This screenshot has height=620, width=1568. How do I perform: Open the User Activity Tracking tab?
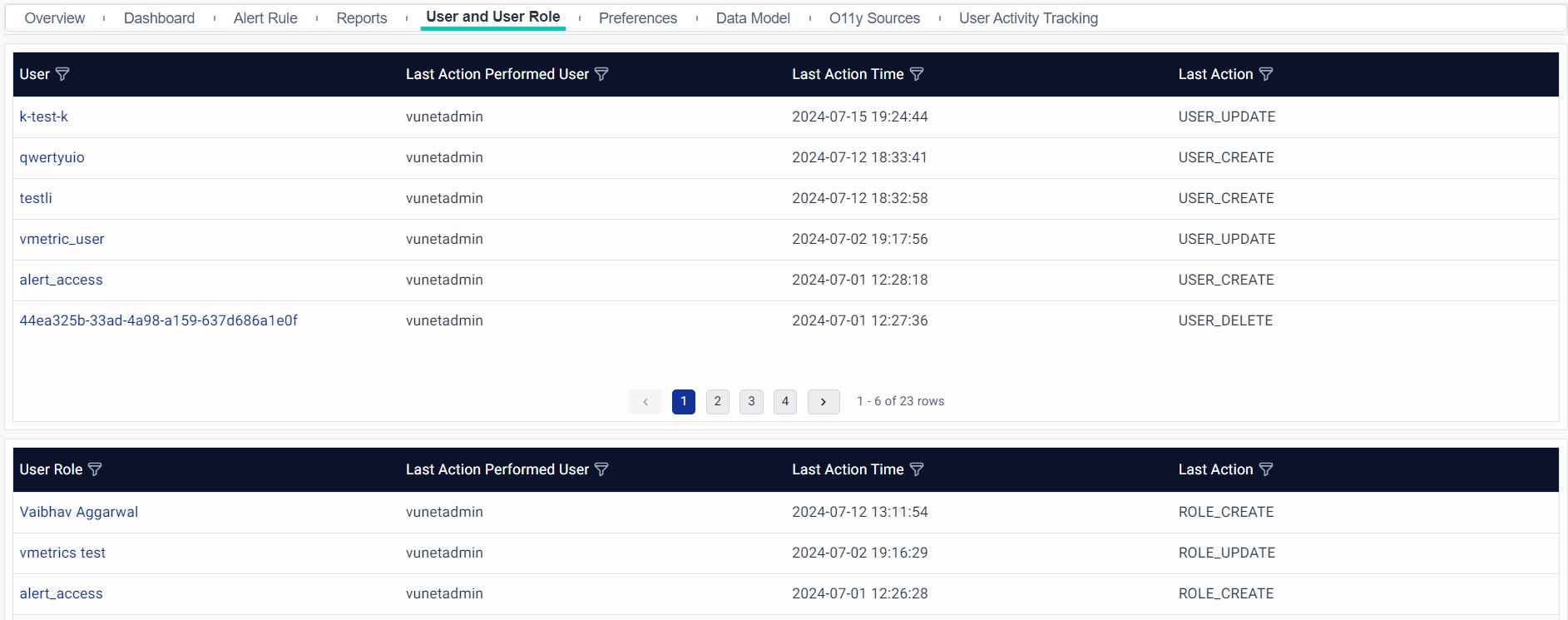pyautogui.click(x=1028, y=18)
